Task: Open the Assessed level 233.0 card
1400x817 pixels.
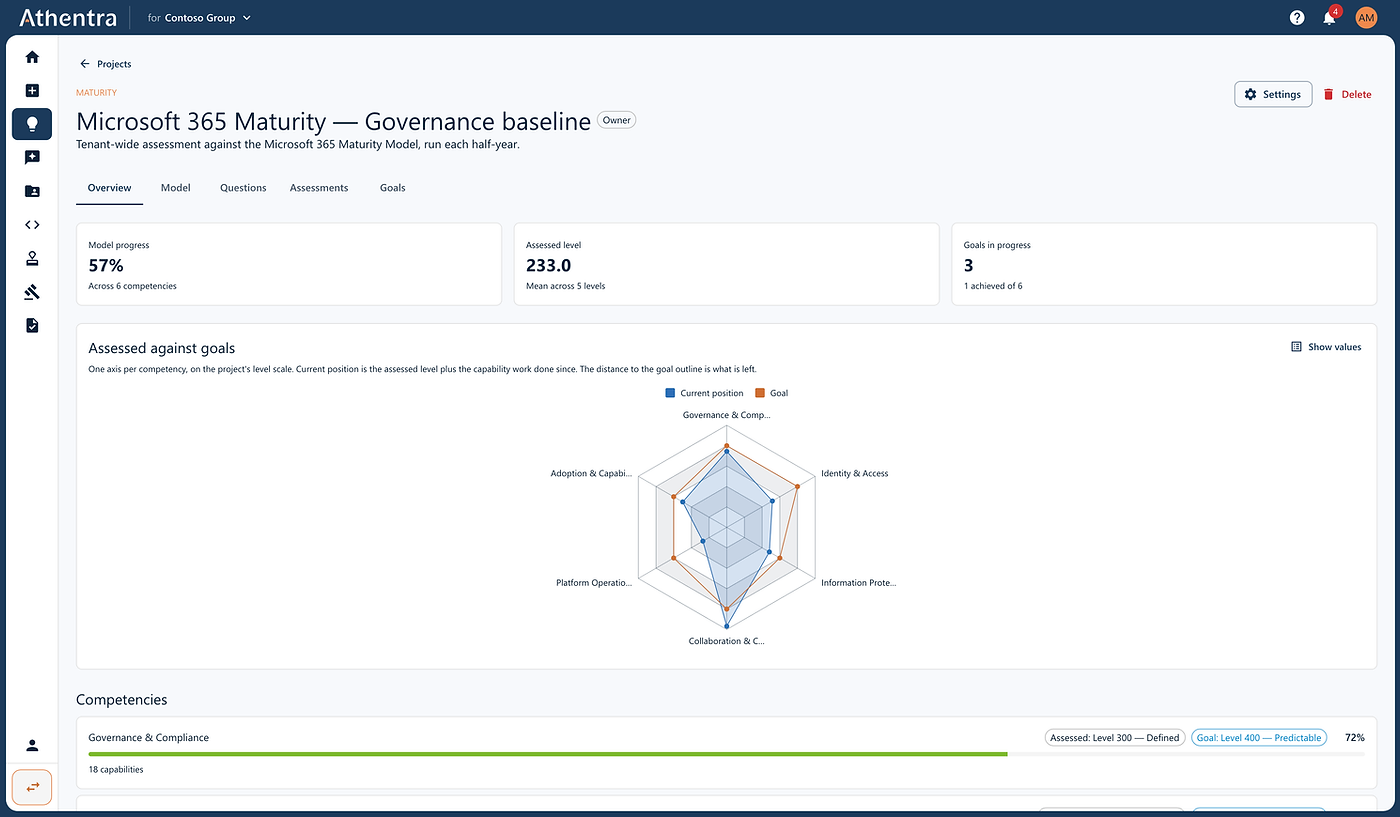Action: [727, 264]
